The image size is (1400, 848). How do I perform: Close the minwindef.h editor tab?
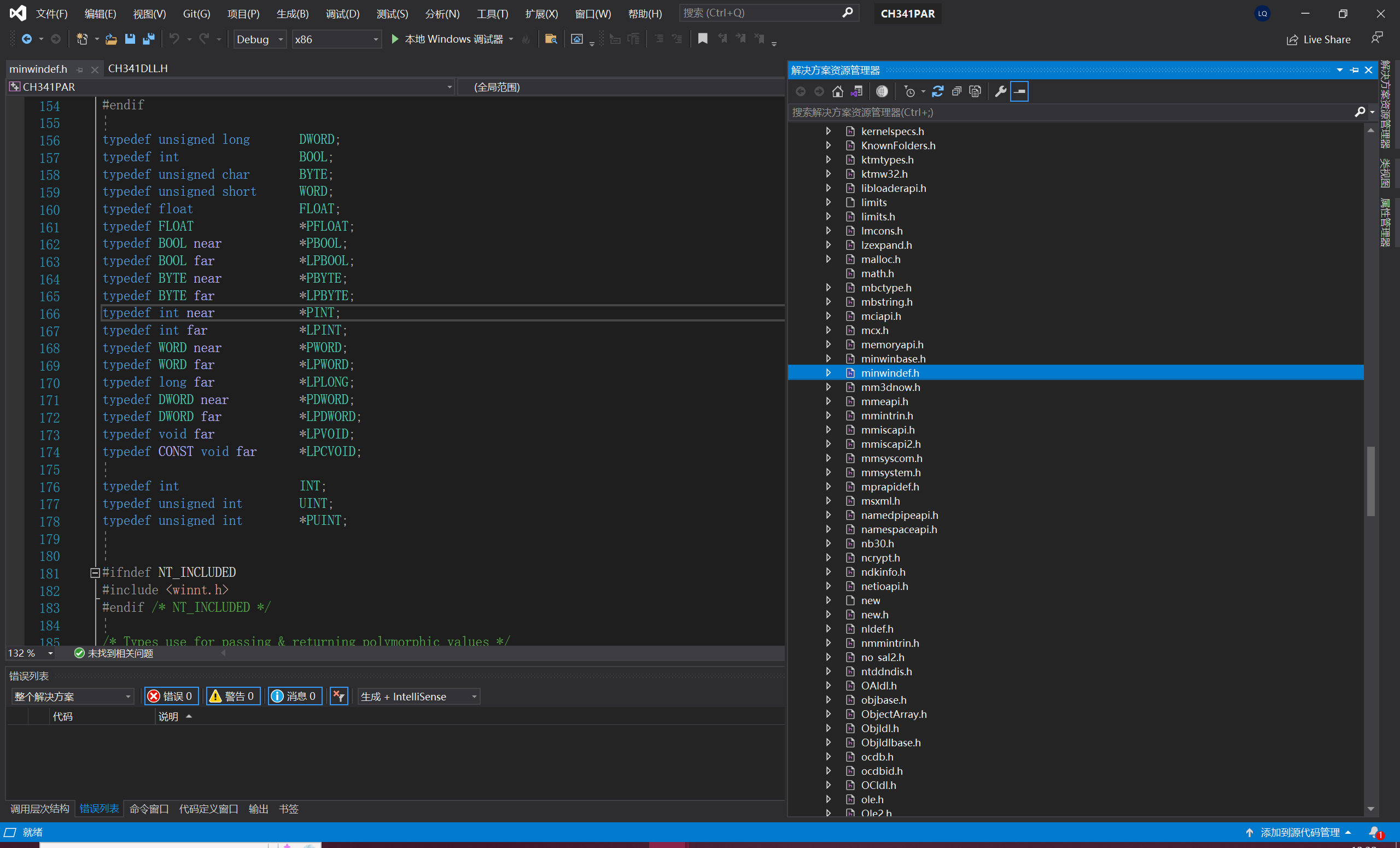coord(94,69)
